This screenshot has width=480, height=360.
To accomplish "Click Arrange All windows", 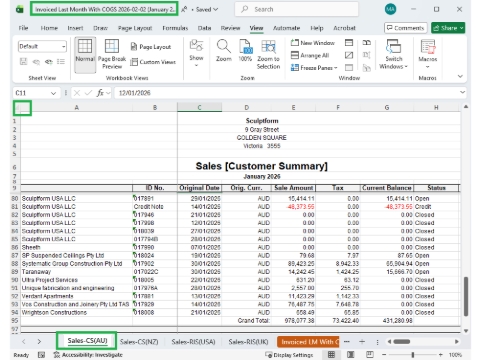I will click(310, 55).
